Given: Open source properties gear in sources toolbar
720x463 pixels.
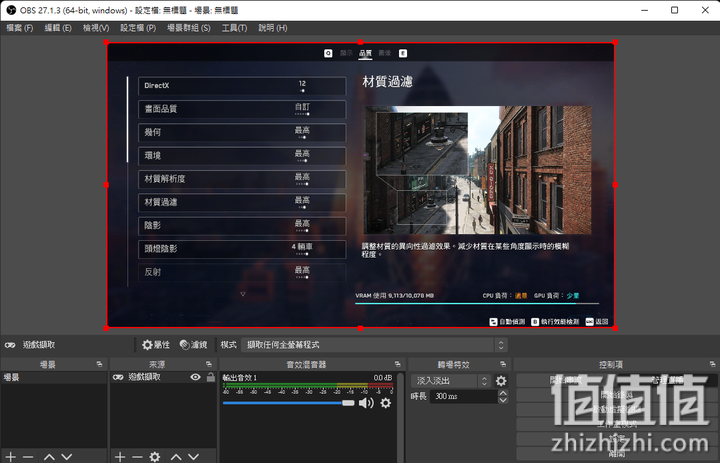Looking at the screenshot, I should (x=155, y=457).
